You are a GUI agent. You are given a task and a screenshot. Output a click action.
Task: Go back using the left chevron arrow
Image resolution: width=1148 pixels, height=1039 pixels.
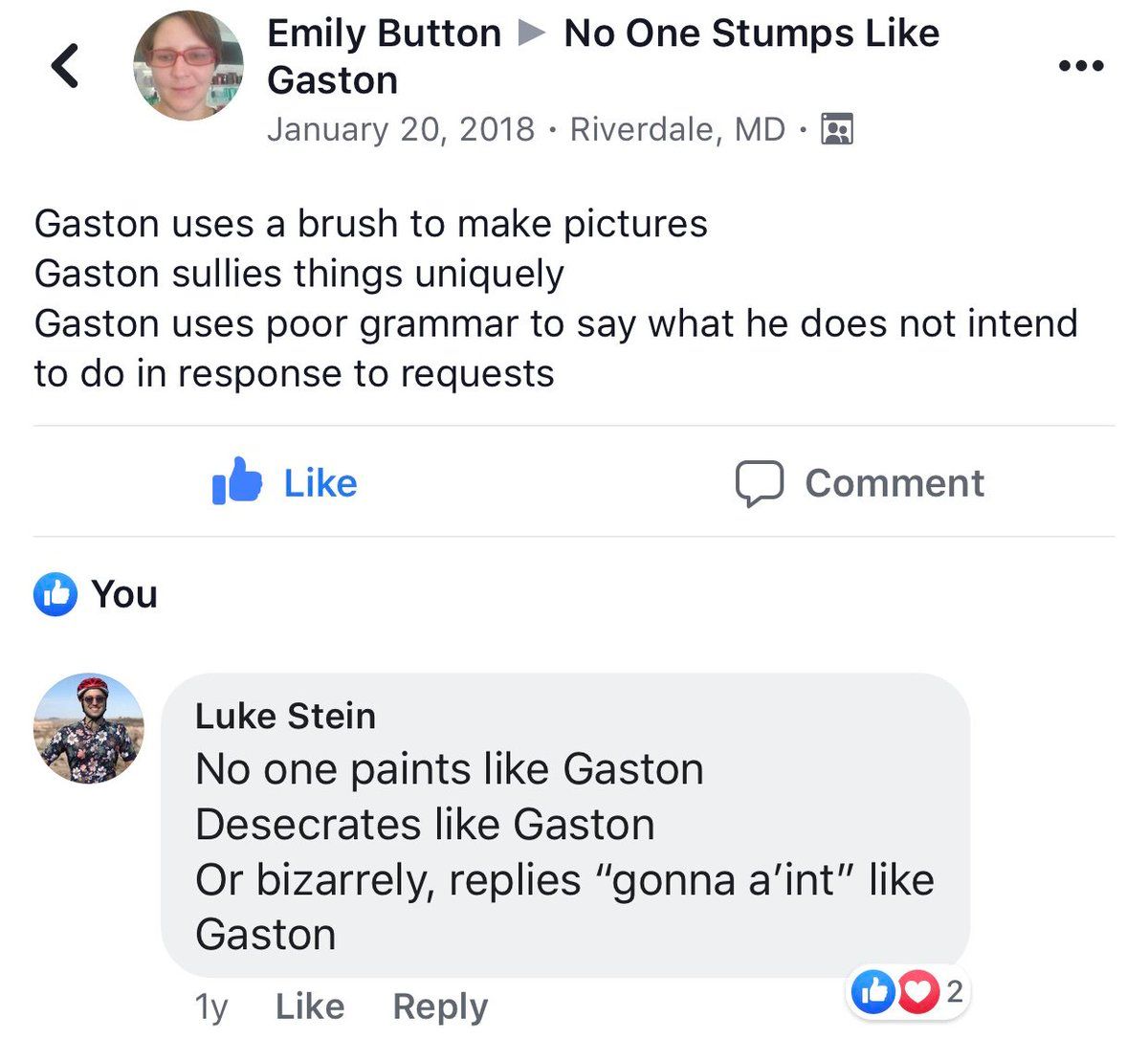(65, 67)
